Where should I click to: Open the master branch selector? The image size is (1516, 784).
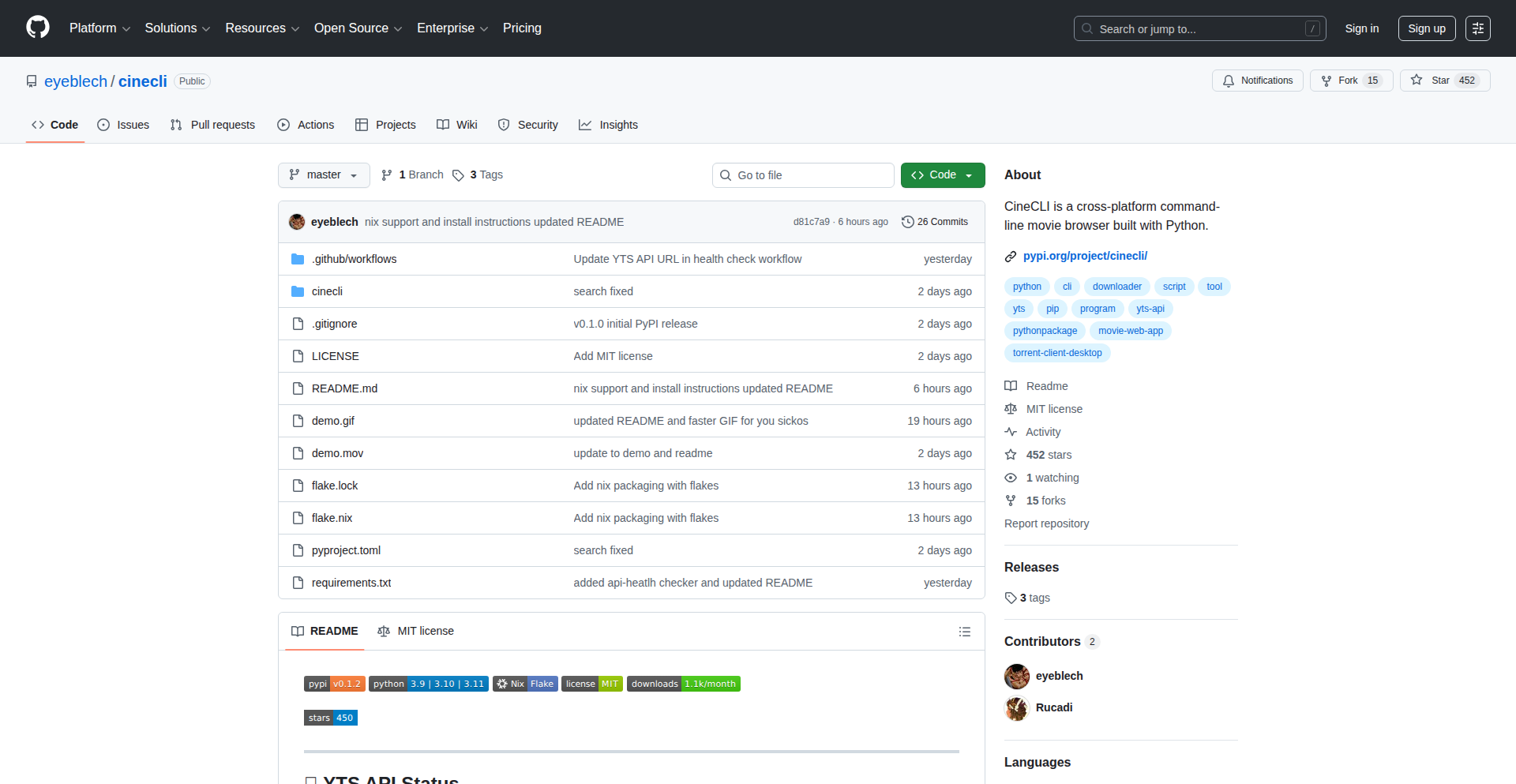324,175
